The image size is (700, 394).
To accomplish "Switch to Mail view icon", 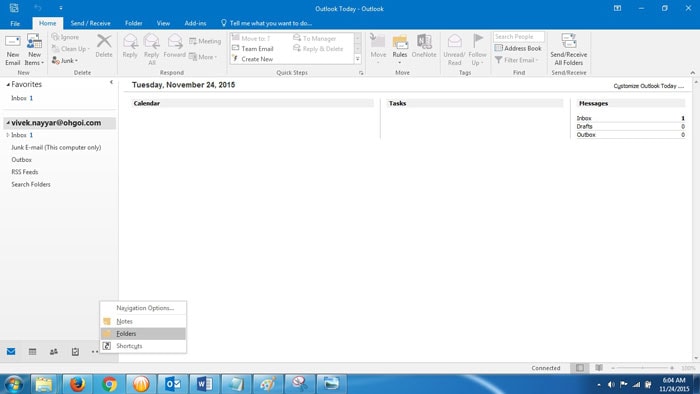I will tap(11, 352).
